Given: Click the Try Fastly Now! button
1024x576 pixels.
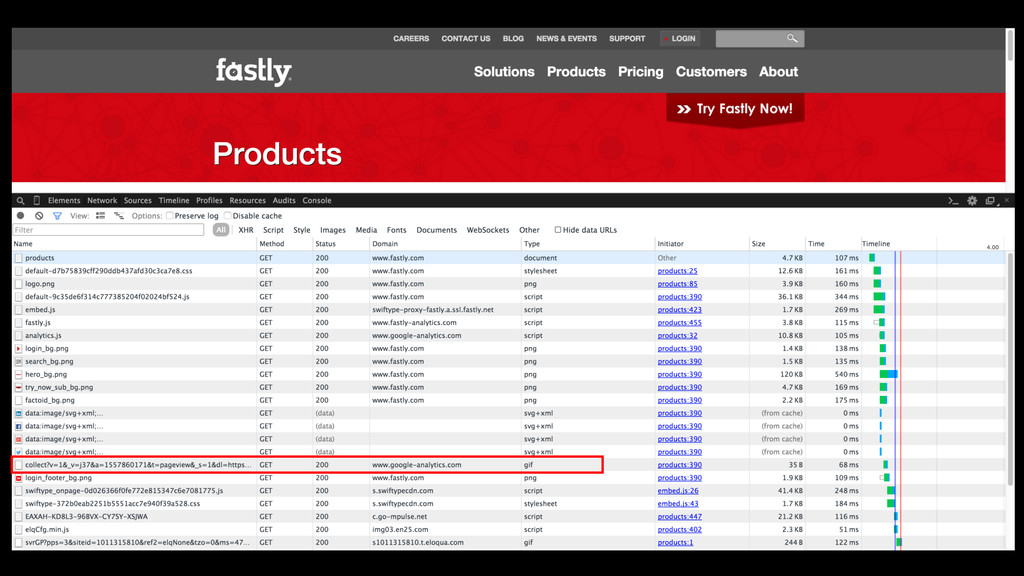Looking at the screenshot, I should [735, 108].
